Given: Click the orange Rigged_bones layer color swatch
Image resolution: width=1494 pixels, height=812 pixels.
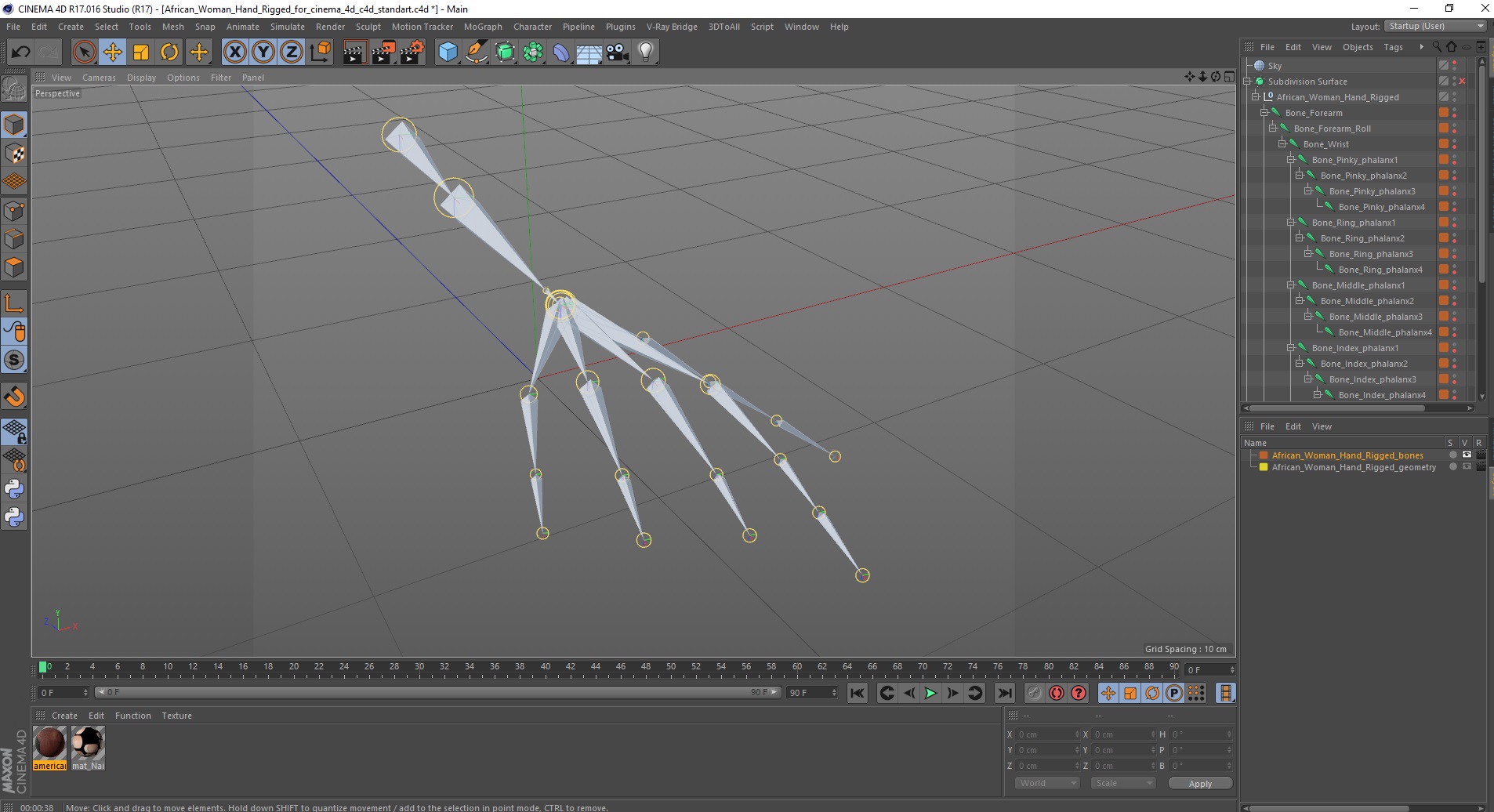Looking at the screenshot, I should pos(1264,455).
